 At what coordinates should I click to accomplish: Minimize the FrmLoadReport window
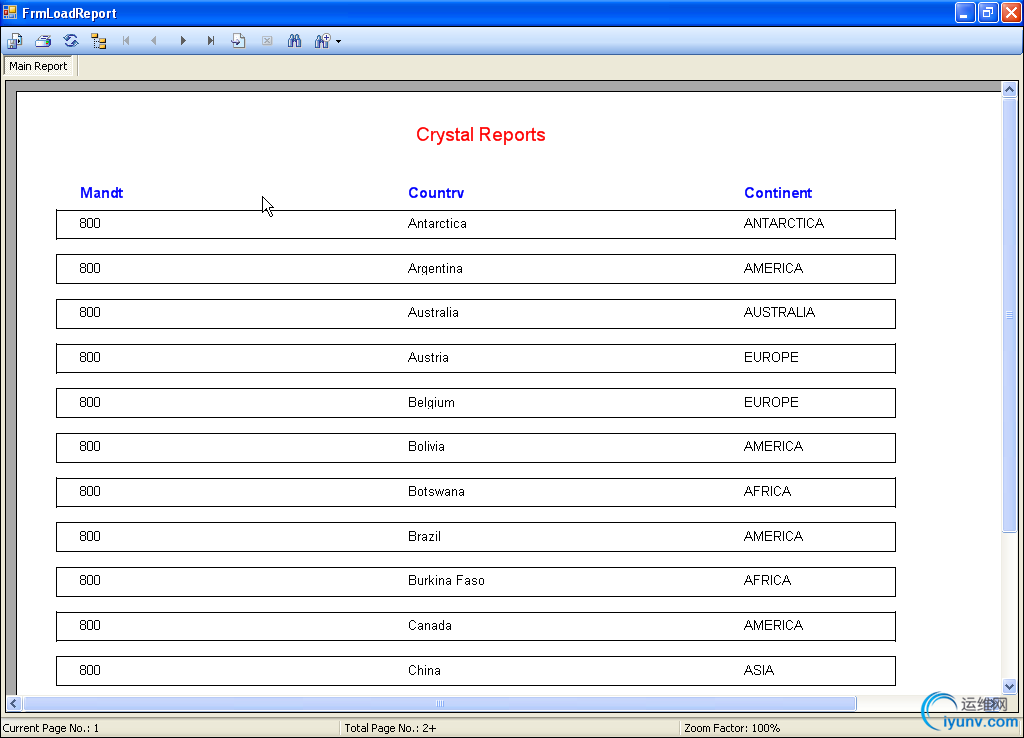pos(965,12)
